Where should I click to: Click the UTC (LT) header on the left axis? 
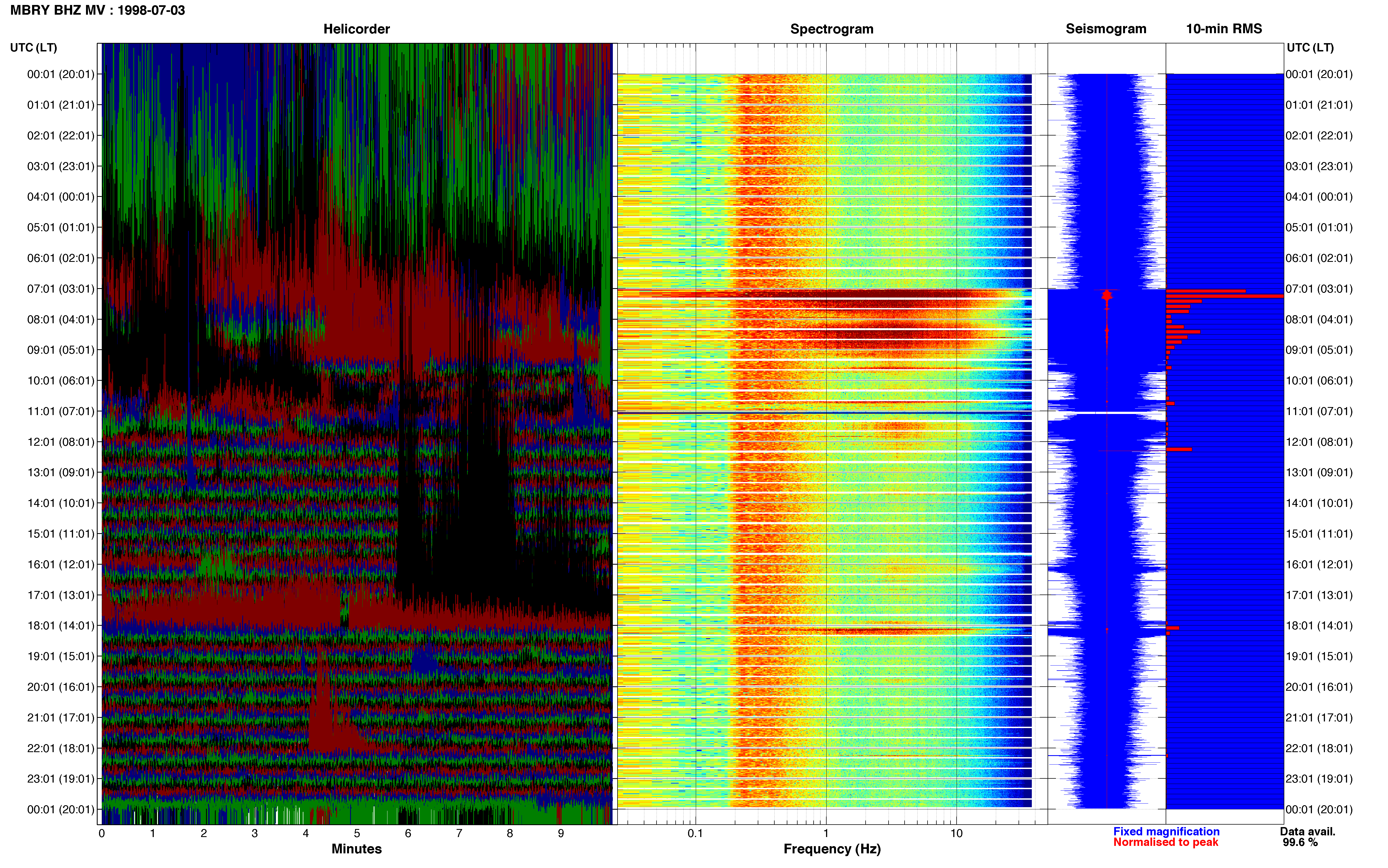[x=34, y=48]
